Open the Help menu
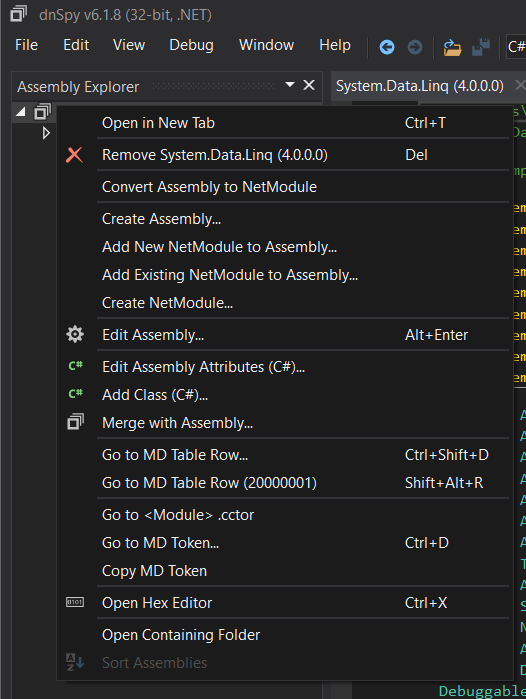Image resolution: width=526 pixels, height=699 pixels. click(x=335, y=45)
